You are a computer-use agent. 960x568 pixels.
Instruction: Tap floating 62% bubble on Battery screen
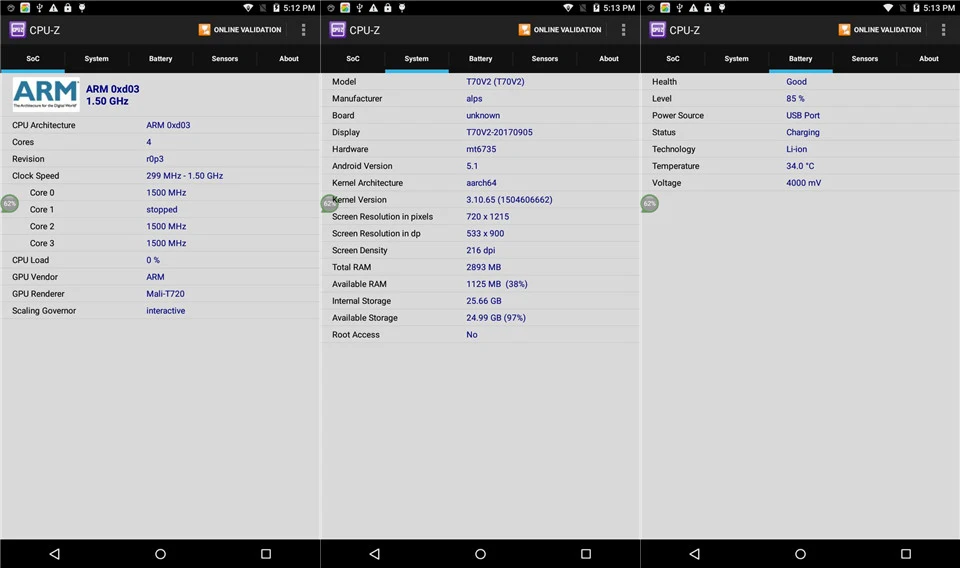(650, 203)
